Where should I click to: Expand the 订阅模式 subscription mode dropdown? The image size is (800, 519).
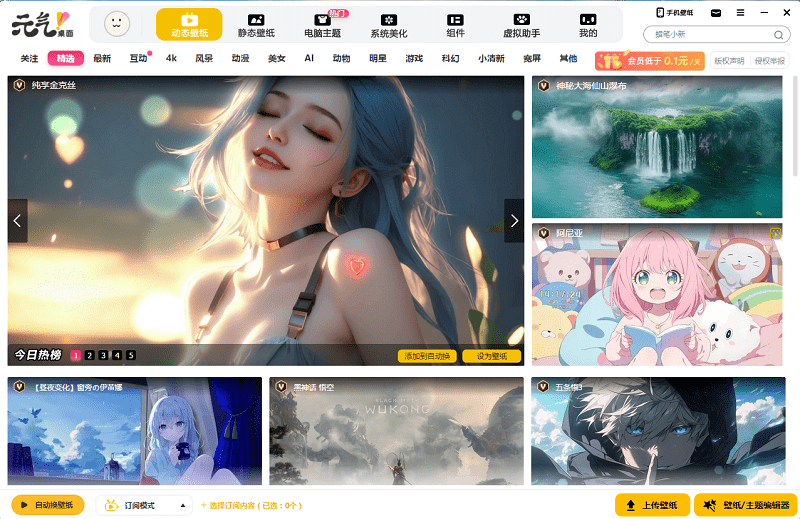coord(183,505)
